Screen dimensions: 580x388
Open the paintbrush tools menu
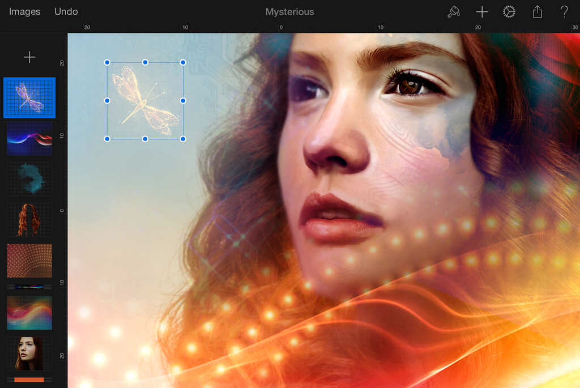pyautogui.click(x=453, y=12)
